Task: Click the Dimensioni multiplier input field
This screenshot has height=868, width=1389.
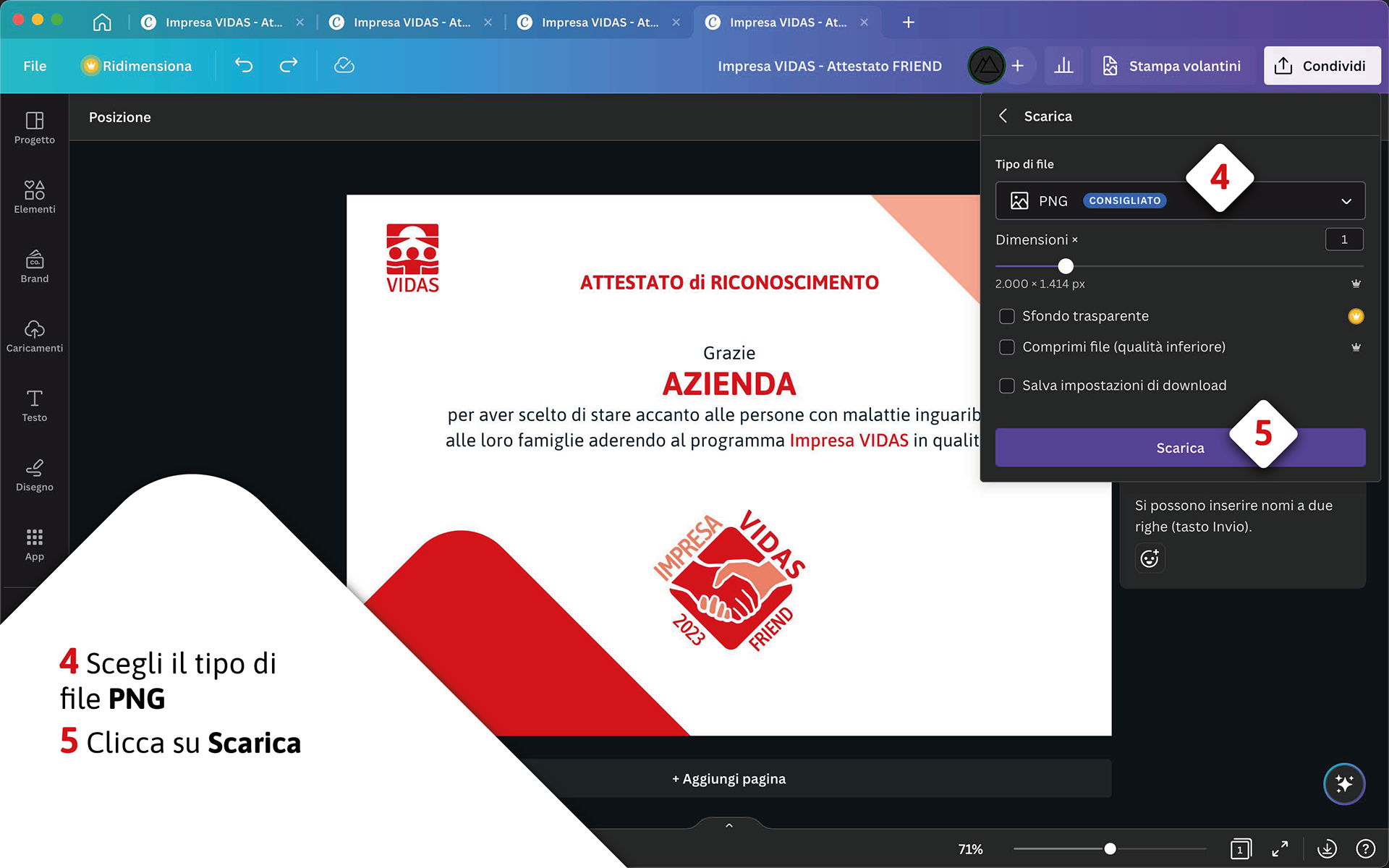Action: pos(1344,239)
